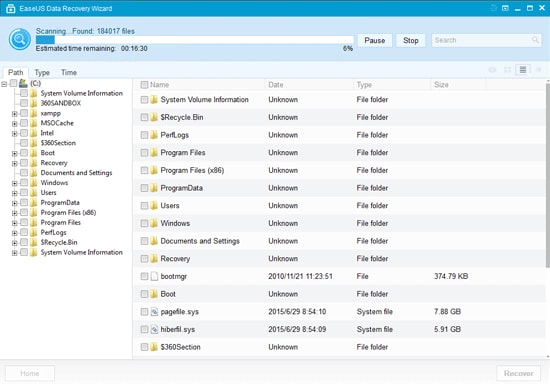The width and height of the screenshot is (550, 385).
Task: Expand the Windows tree node
Action: 15,183
